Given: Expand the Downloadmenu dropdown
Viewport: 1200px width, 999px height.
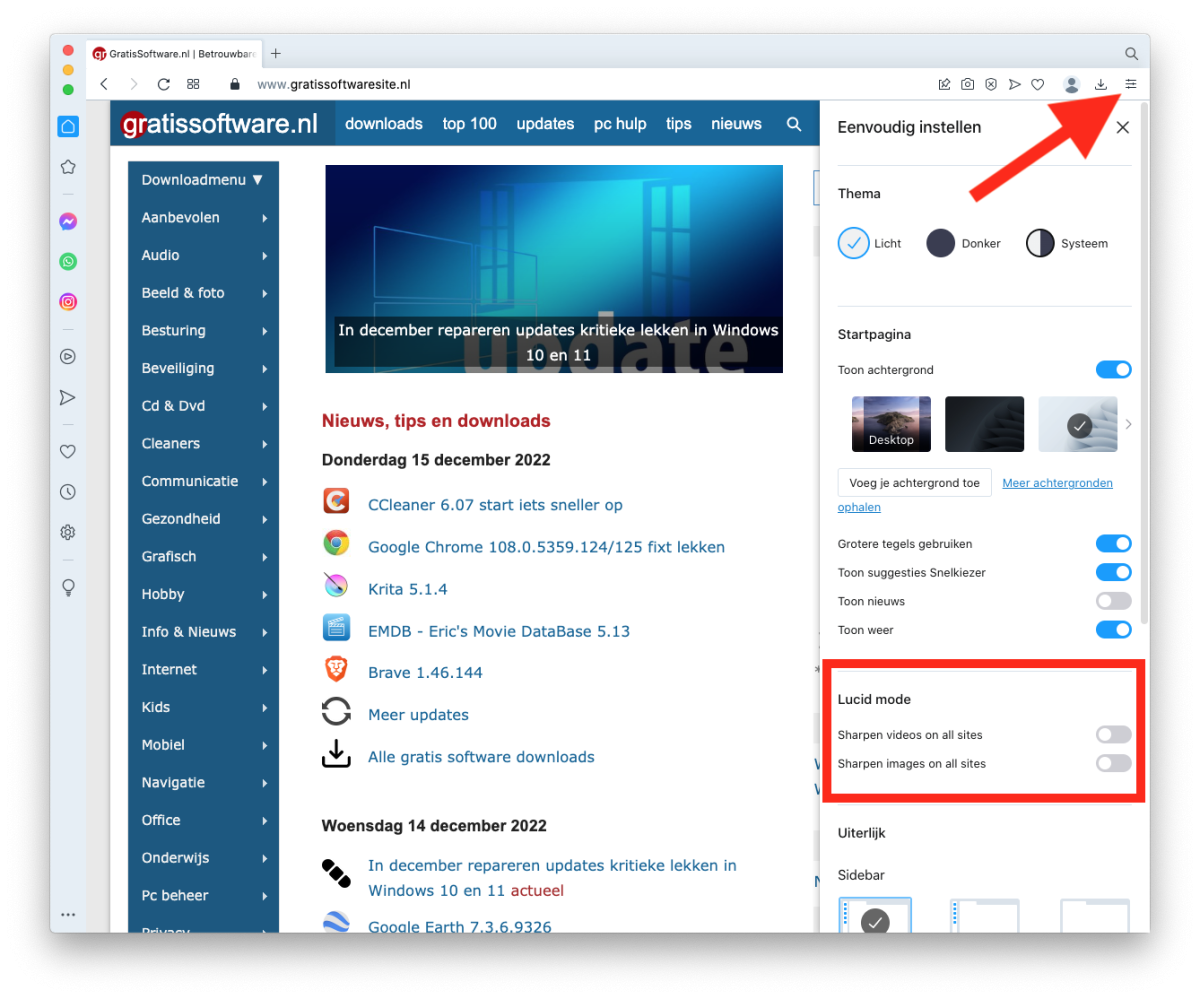Looking at the screenshot, I should [203, 180].
